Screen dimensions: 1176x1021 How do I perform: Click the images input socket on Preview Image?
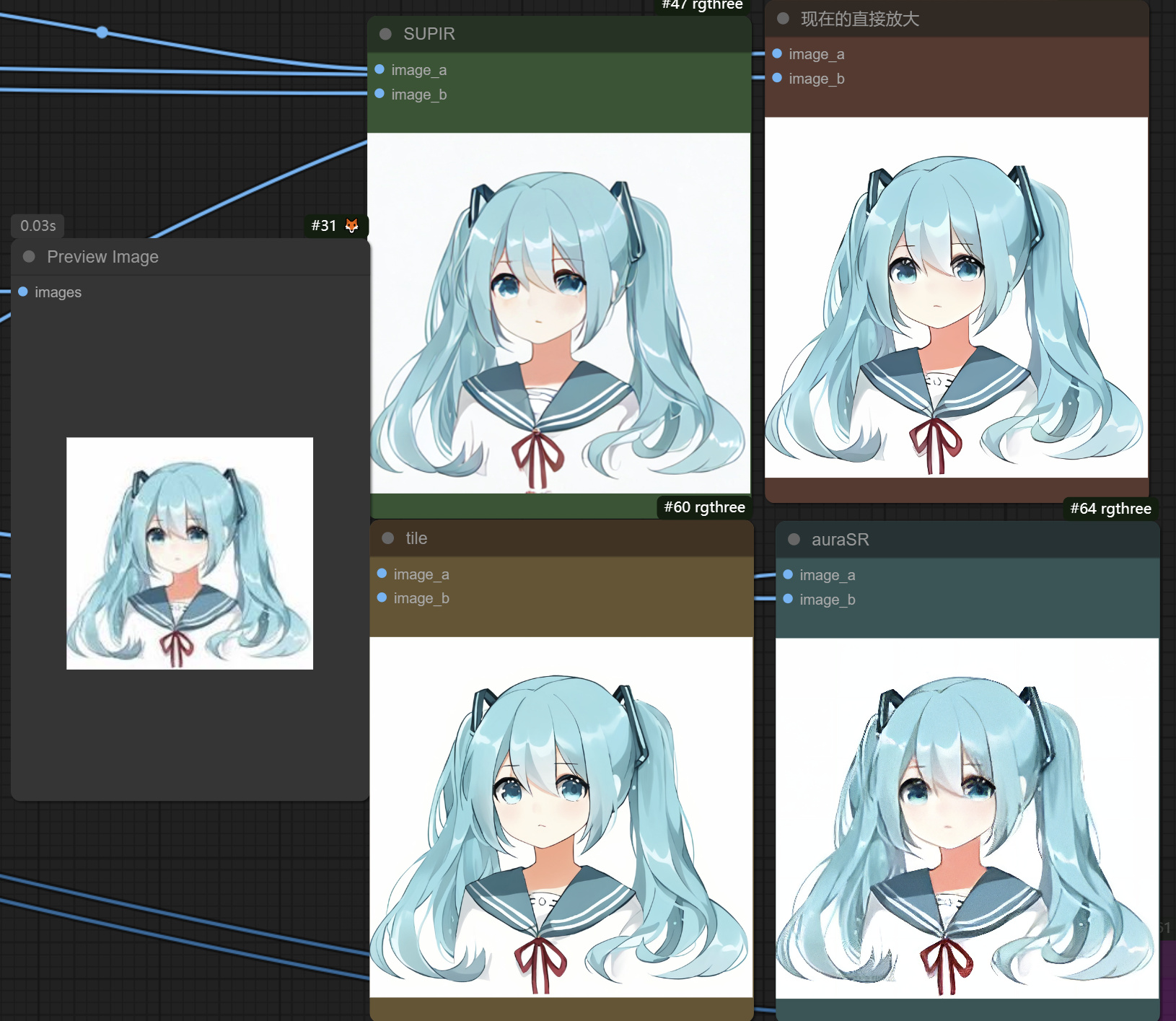[x=22, y=292]
